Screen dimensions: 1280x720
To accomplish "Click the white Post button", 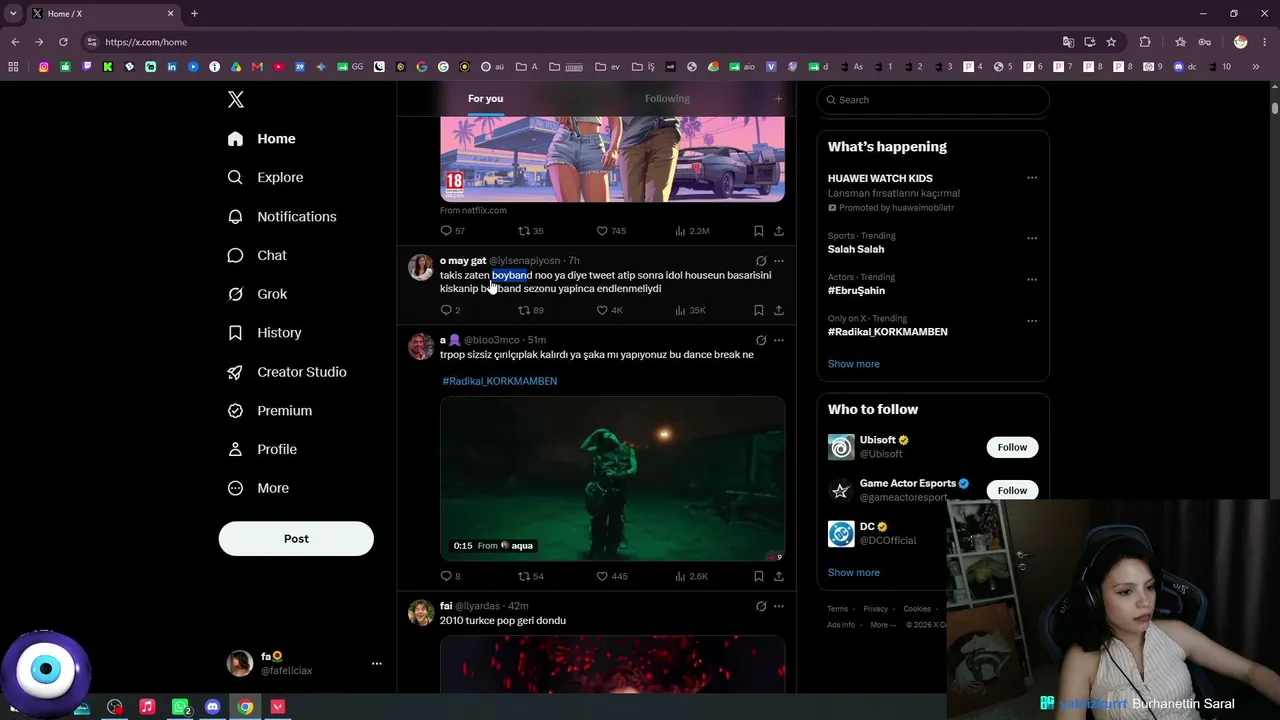I will tap(296, 538).
